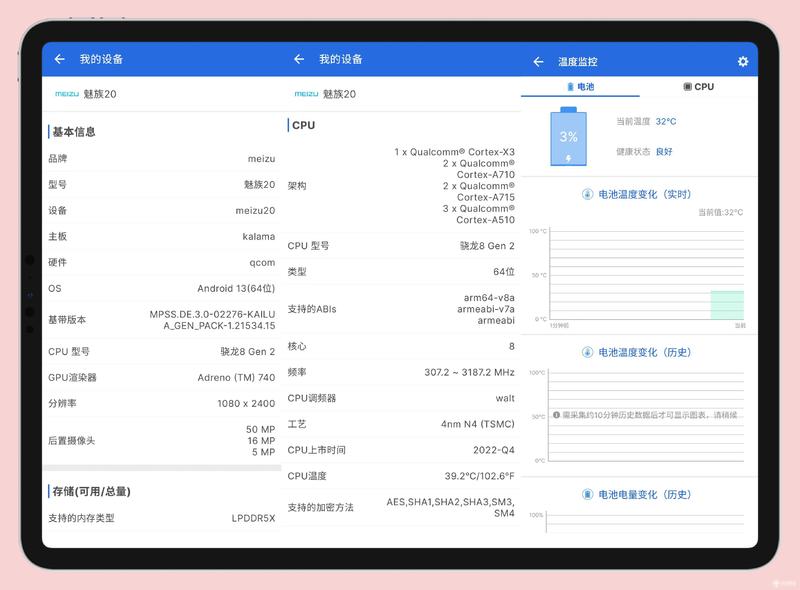The width and height of the screenshot is (800, 590).
Task: Click the 当前温度 value 32°C
Action: click(666, 121)
